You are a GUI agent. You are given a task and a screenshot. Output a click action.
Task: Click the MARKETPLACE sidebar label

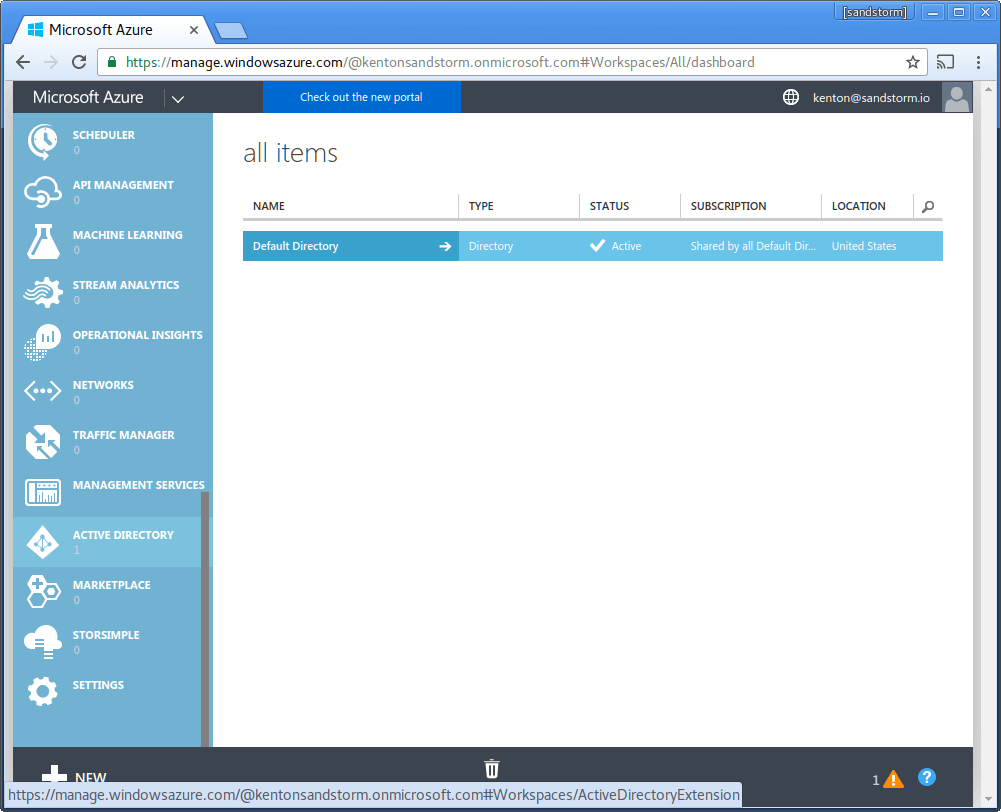(x=112, y=585)
